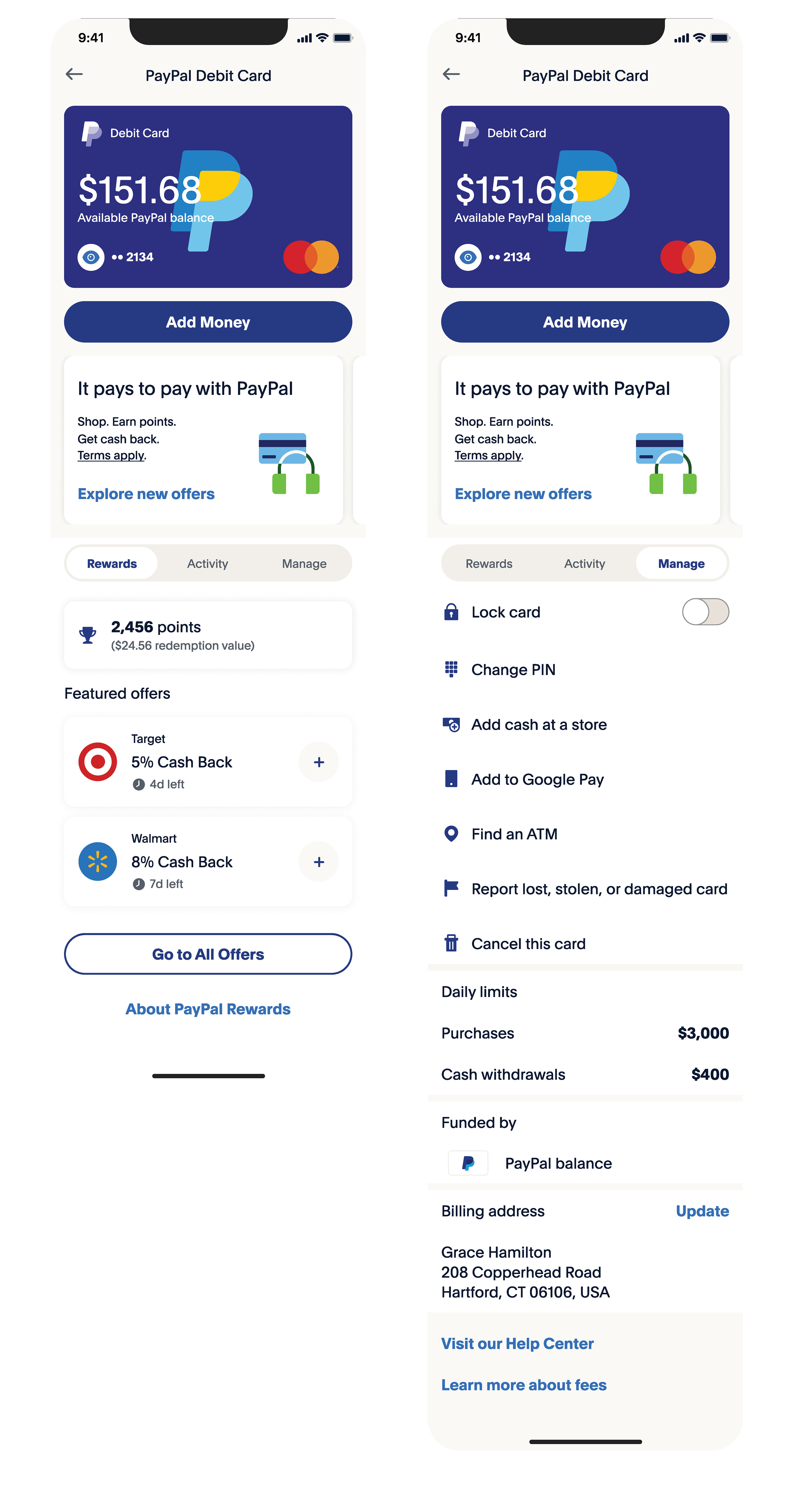Add the Walmart 8% Cash Back offer

[319, 862]
